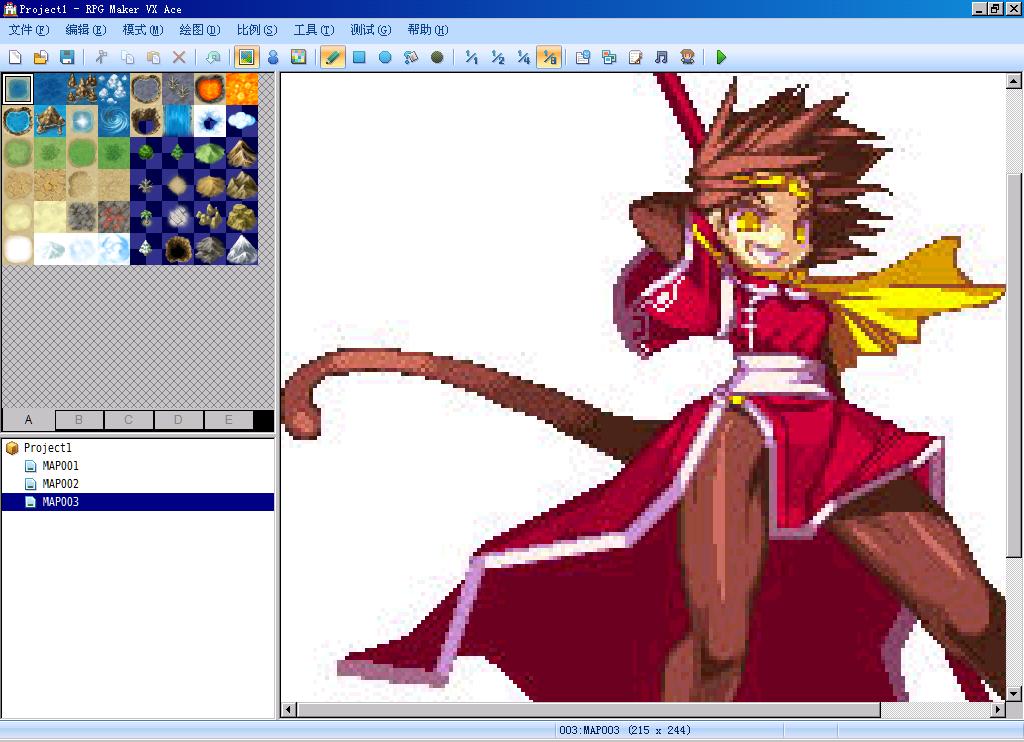Viewport: 1024px width, 742px height.
Task: Switch to tileset tab B
Action: pyautogui.click(x=79, y=420)
